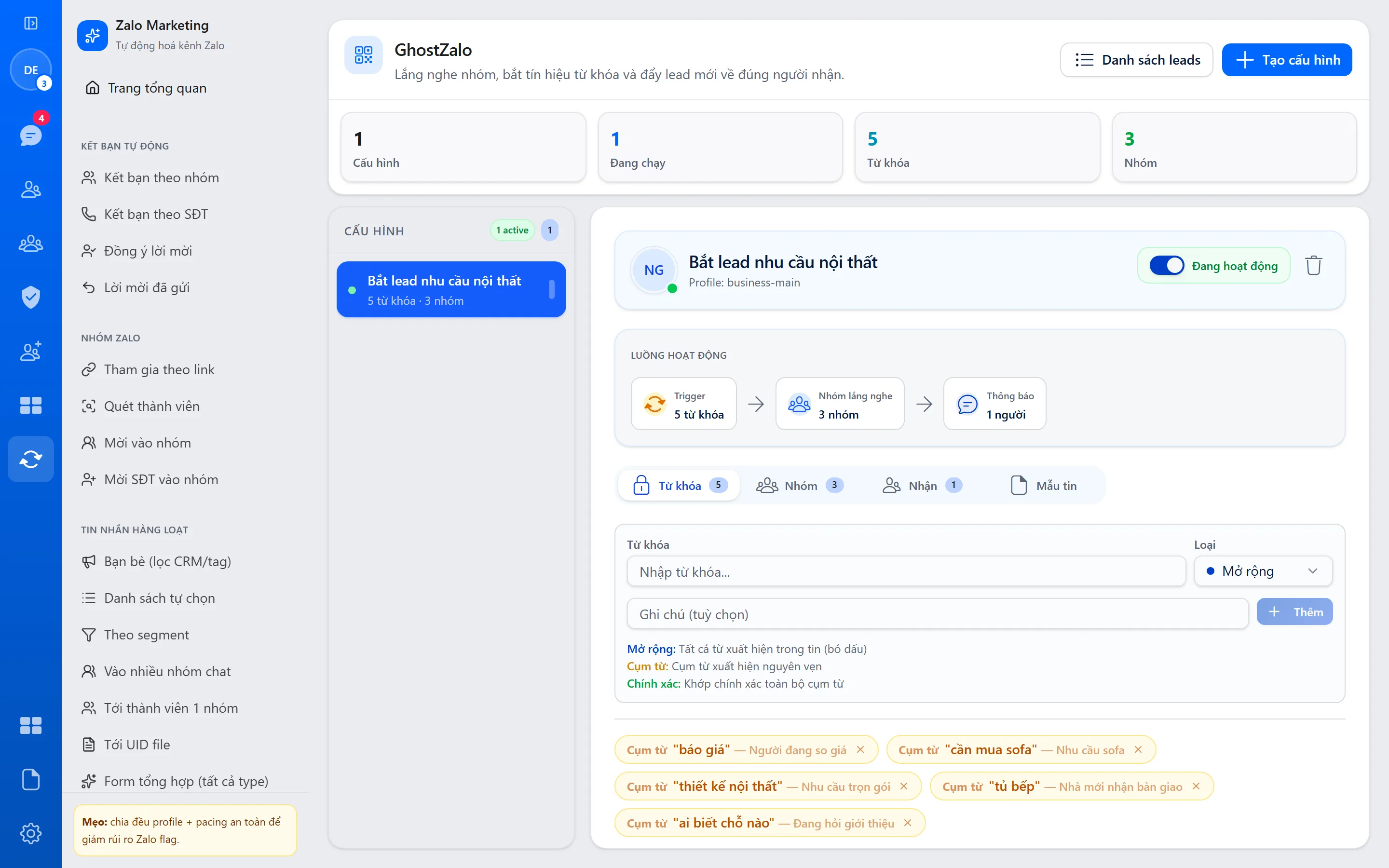Delete config using trash icon
1389x868 pixels.
(1313, 265)
